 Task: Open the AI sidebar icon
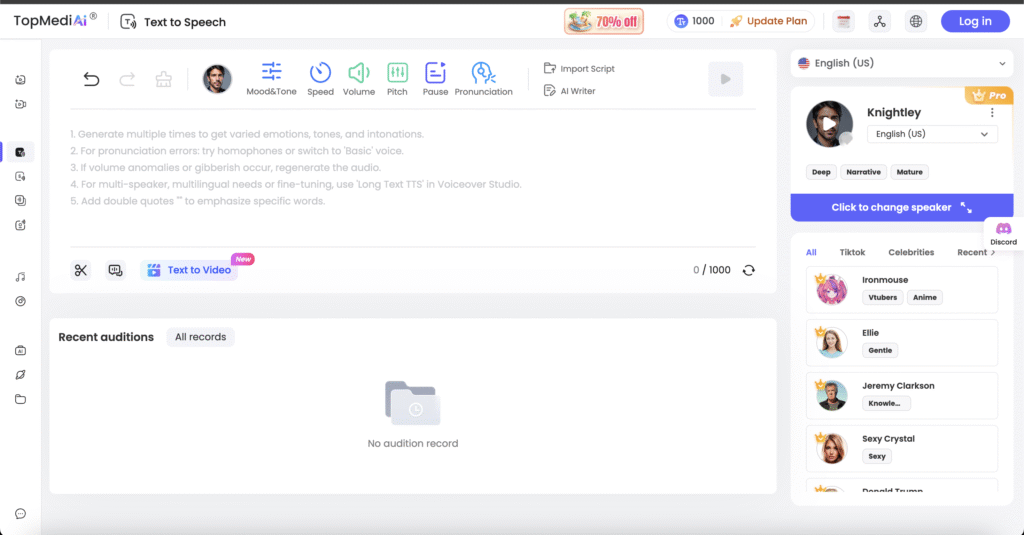(x=20, y=351)
